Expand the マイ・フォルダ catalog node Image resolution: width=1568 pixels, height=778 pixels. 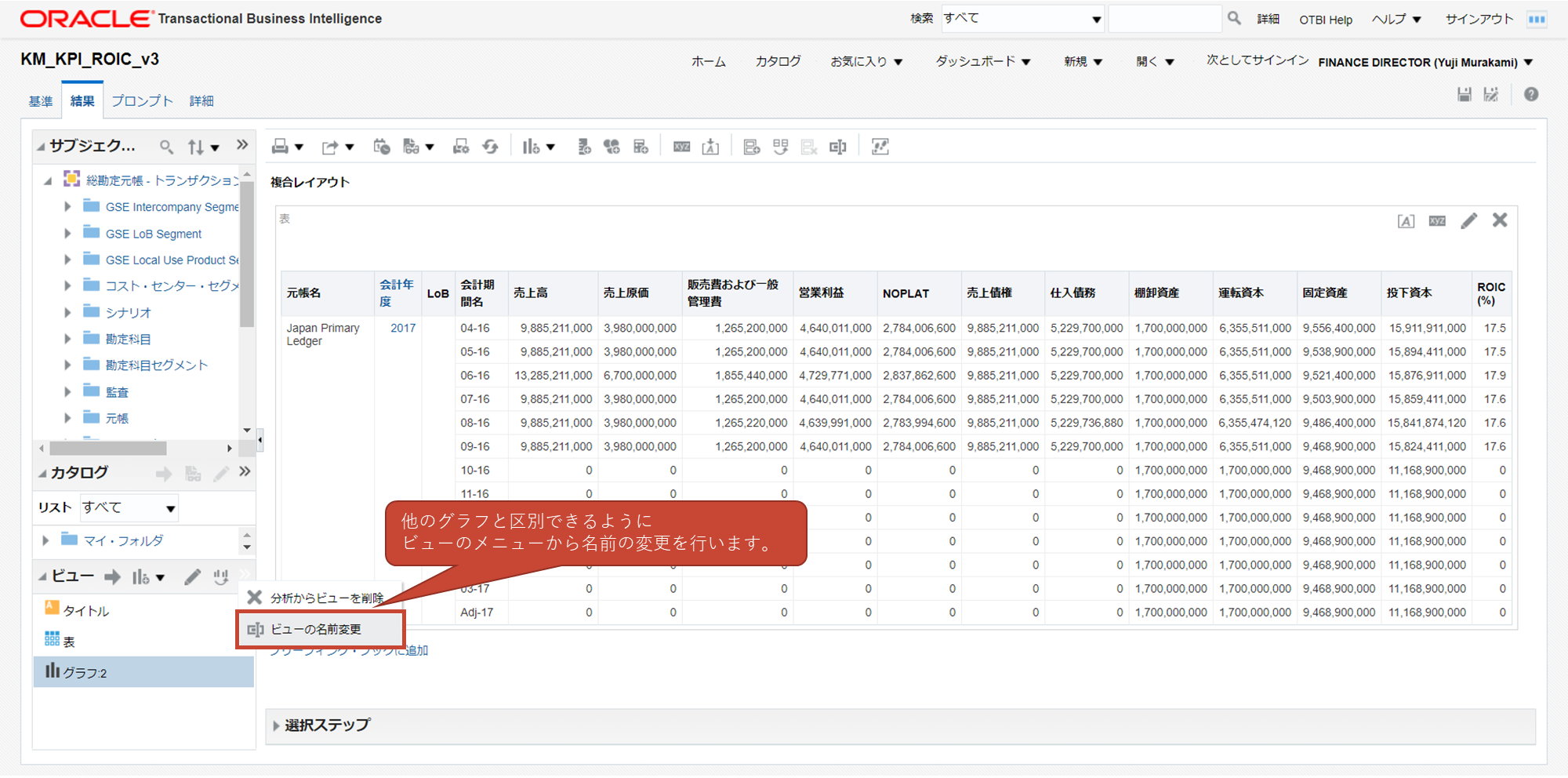(45, 540)
